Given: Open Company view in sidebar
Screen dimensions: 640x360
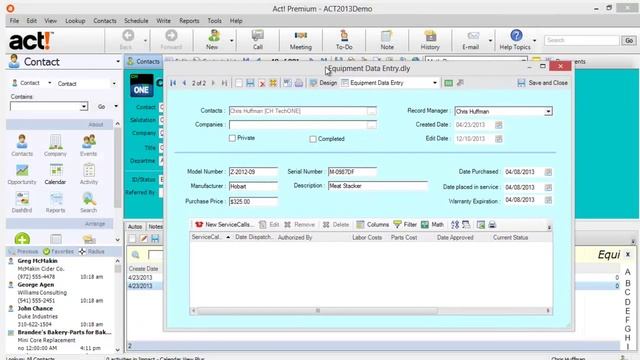Looking at the screenshot, I should pyautogui.click(x=56, y=145).
